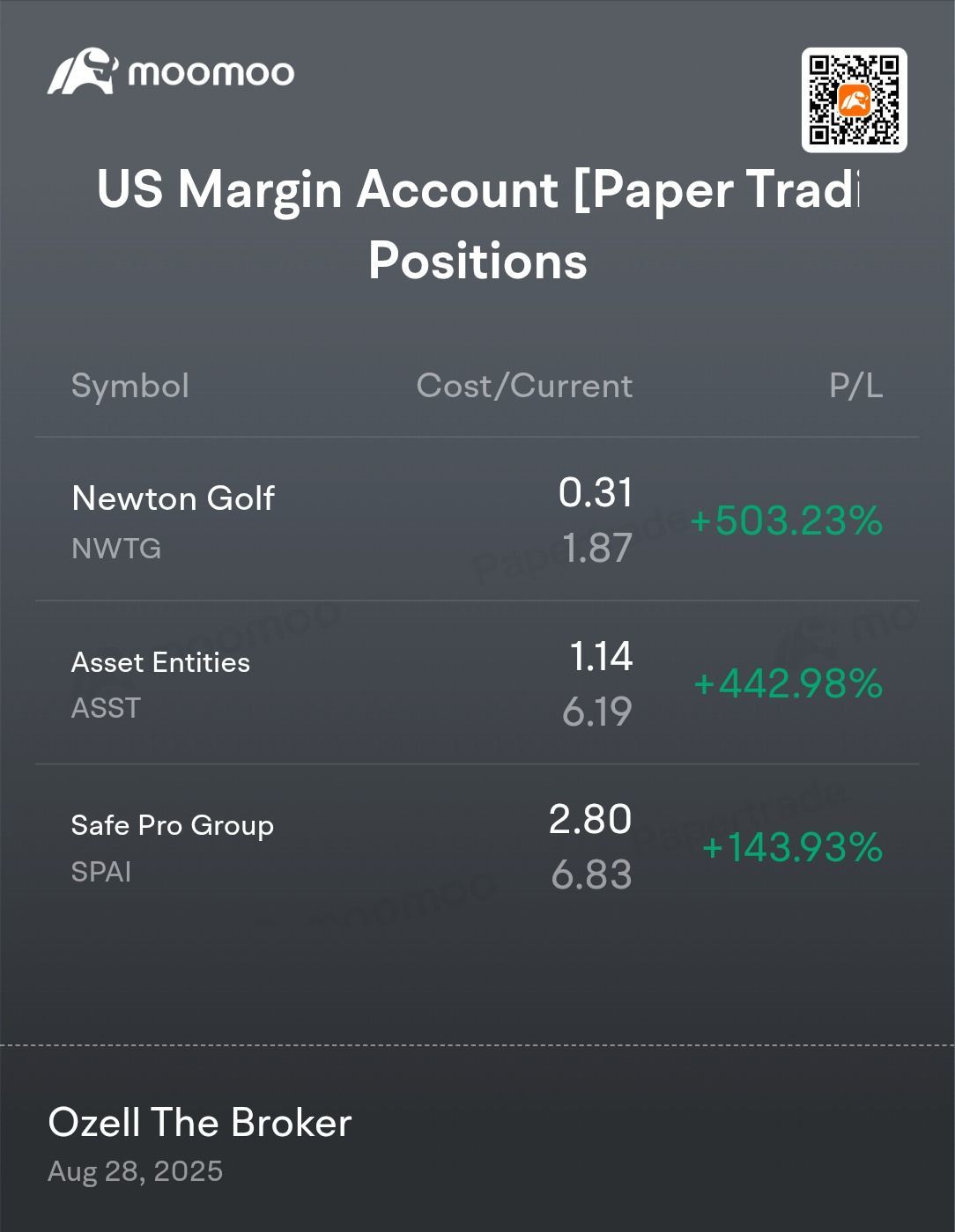Click the moomoo brand wordmark
955x1232 pixels.
click(211, 73)
